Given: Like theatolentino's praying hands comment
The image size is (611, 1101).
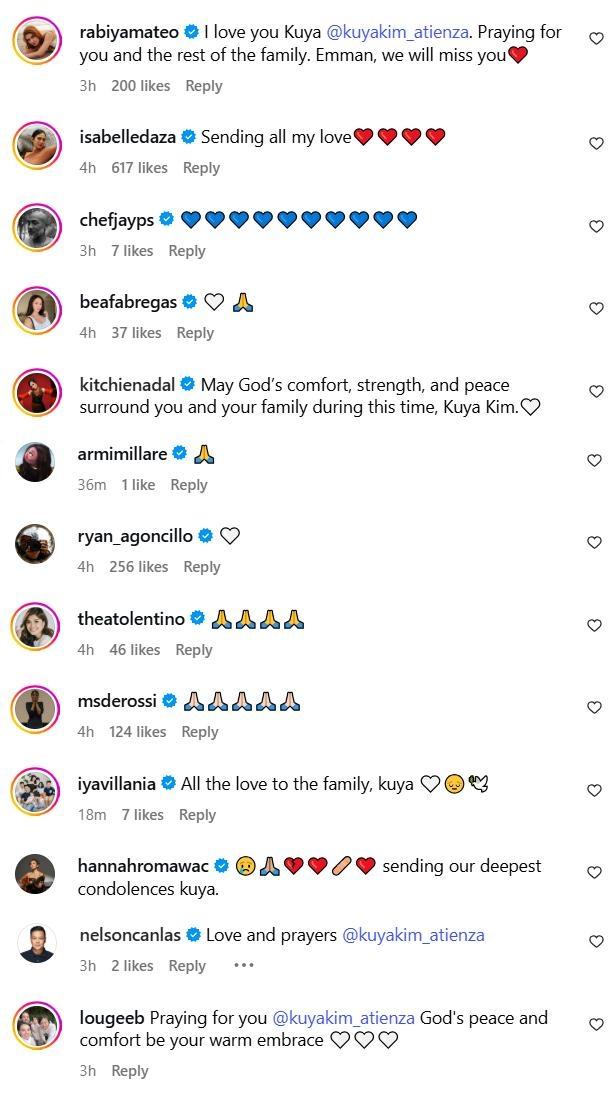Looking at the screenshot, I should [596, 626].
